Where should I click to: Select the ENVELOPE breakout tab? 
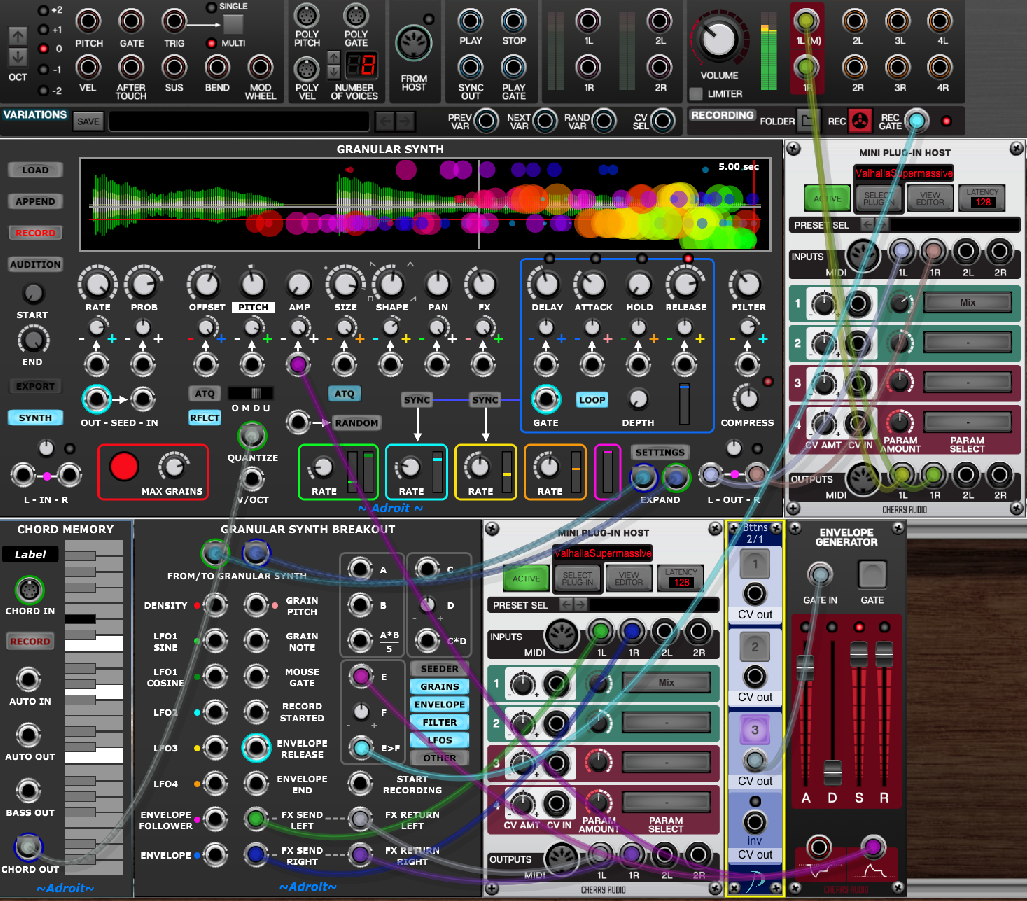pos(439,705)
